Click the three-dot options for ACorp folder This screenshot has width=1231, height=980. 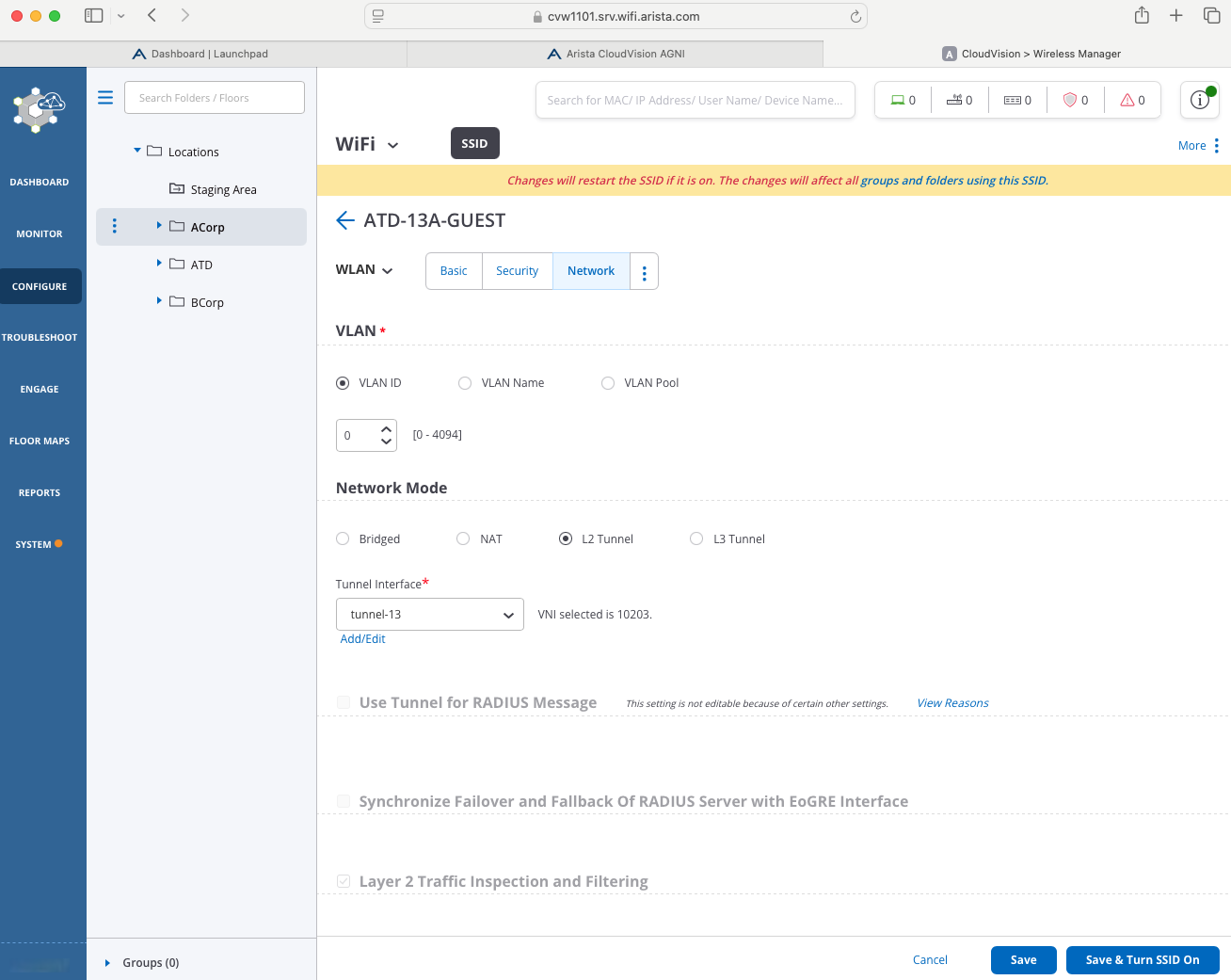tap(115, 226)
